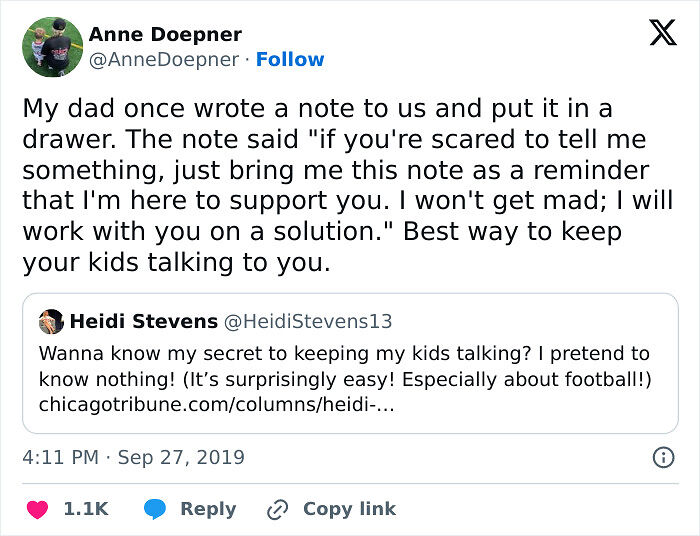Viewport: 700px width, 536px height.
Task: Click the main tweet text about dad's note
Action: (347, 186)
